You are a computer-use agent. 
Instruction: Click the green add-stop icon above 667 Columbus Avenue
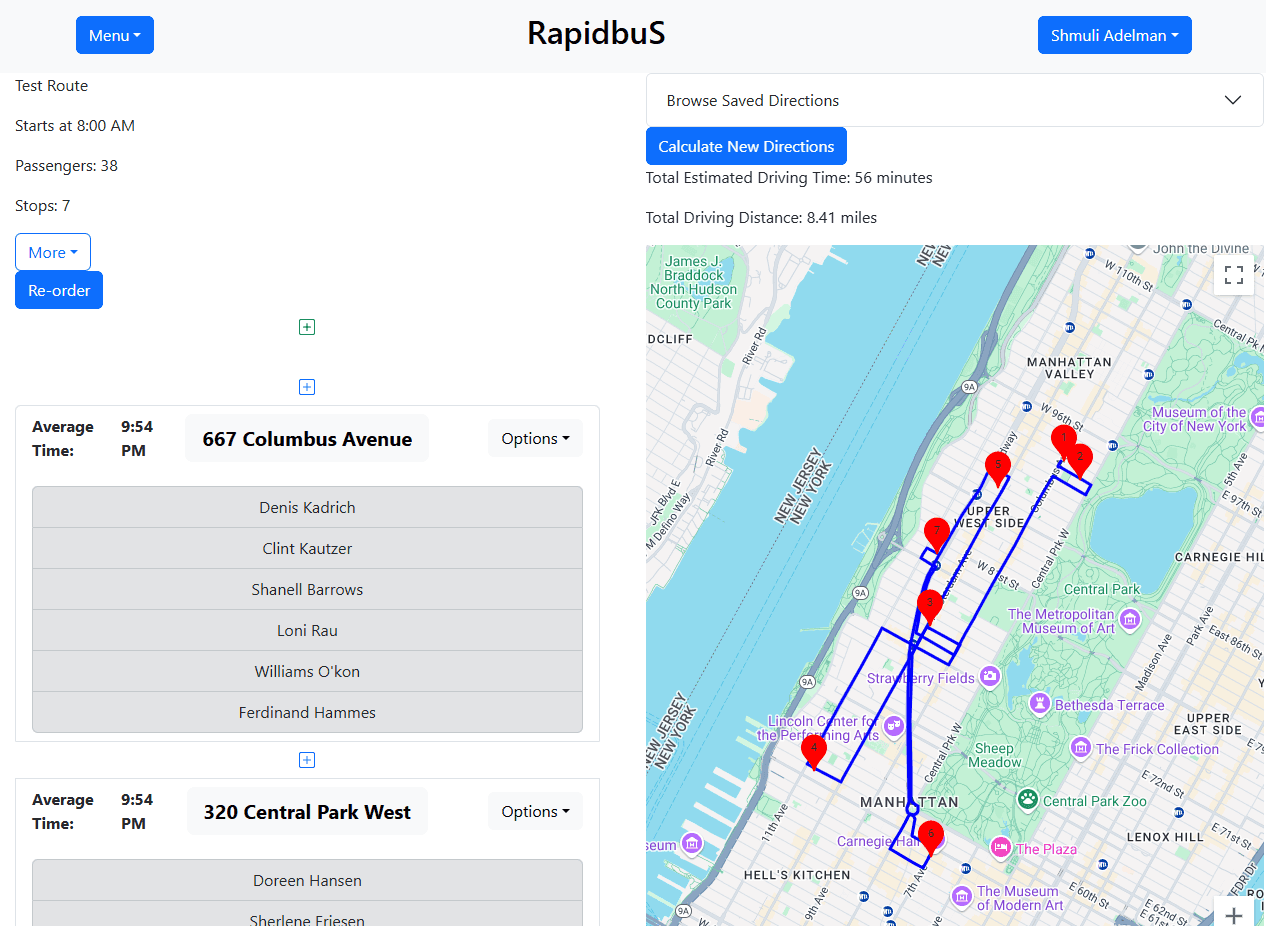pyautogui.click(x=307, y=326)
